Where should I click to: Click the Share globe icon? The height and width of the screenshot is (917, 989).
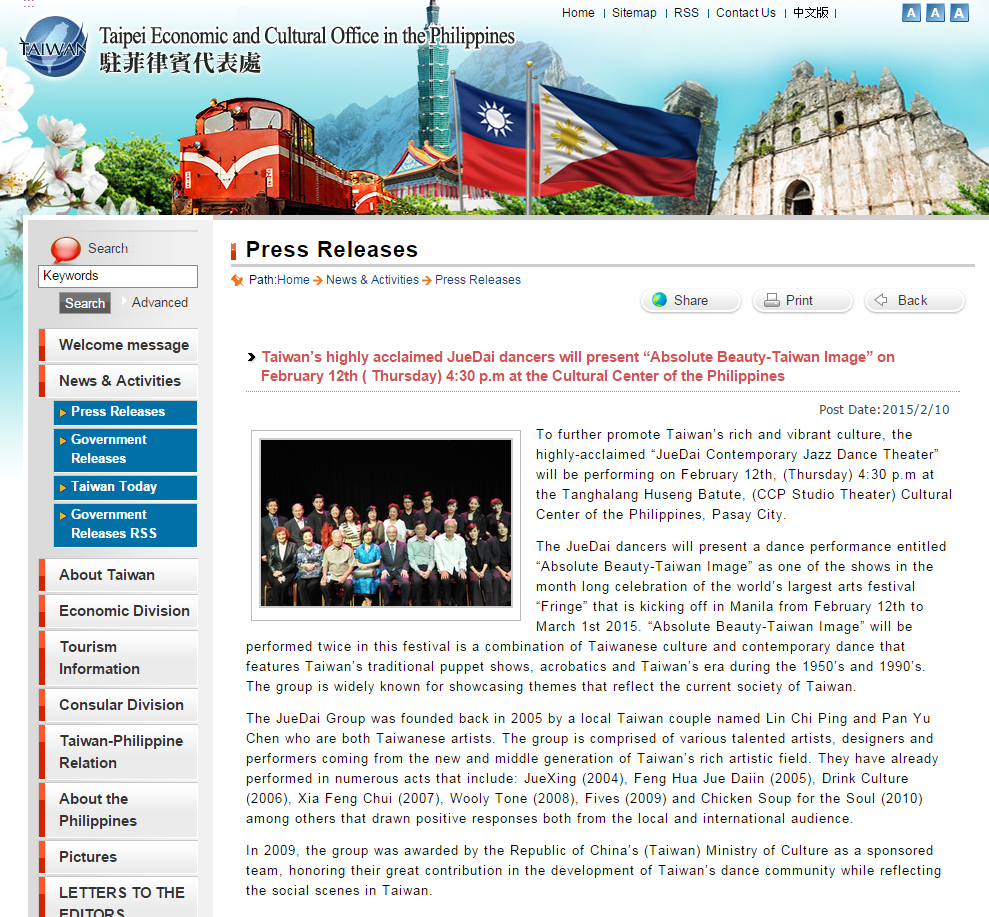659,300
